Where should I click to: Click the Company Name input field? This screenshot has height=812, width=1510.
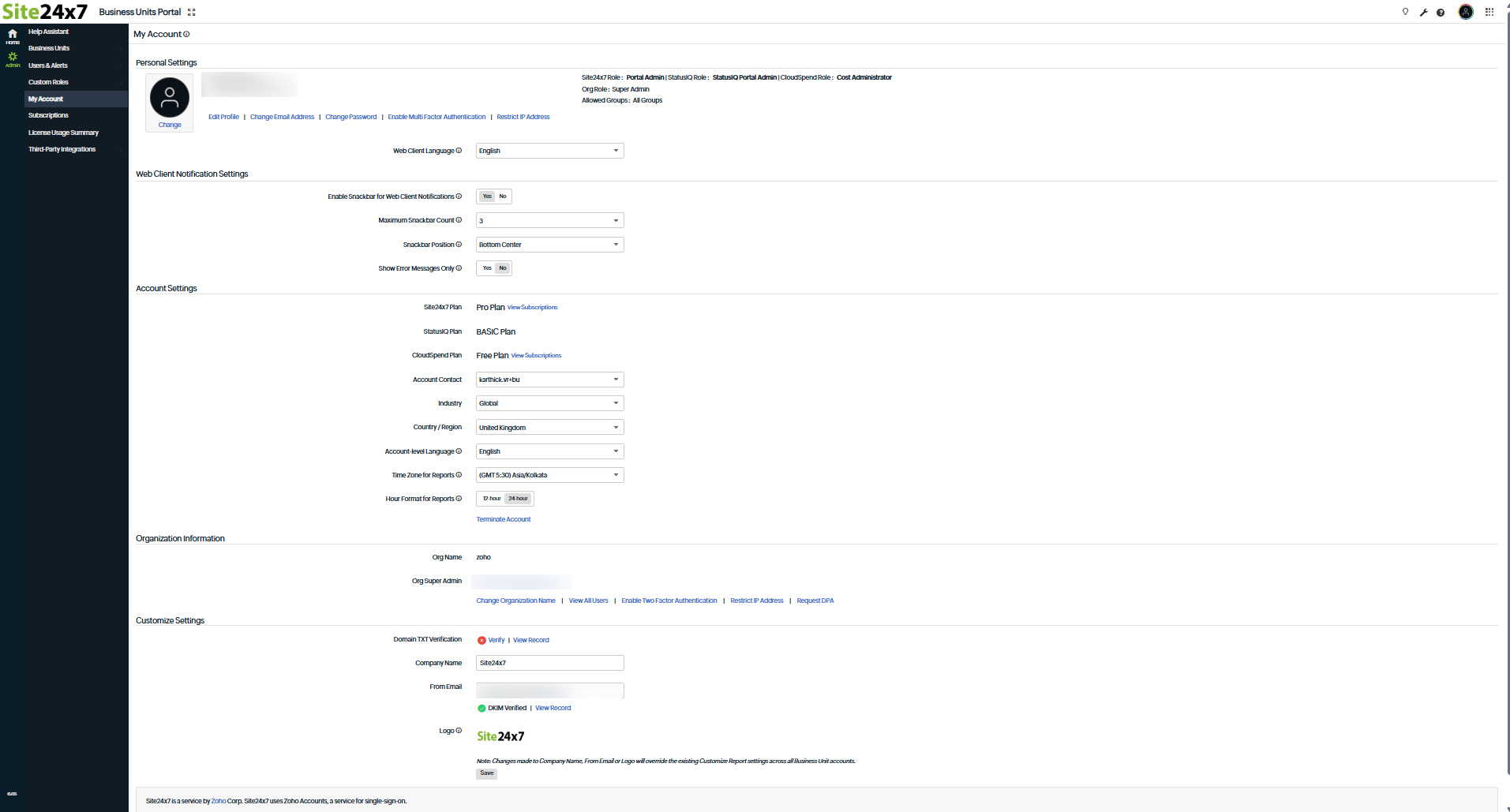(x=549, y=663)
